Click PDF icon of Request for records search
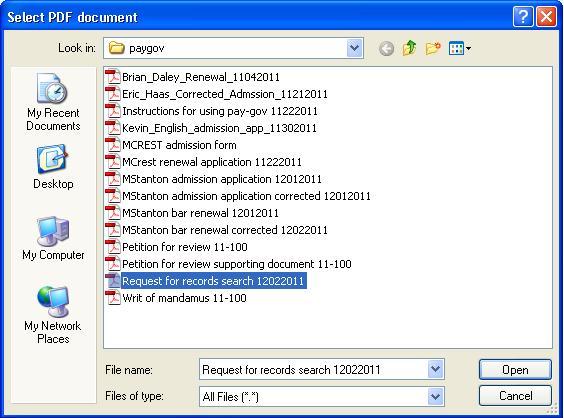This screenshot has width=564, height=418. tap(113, 281)
